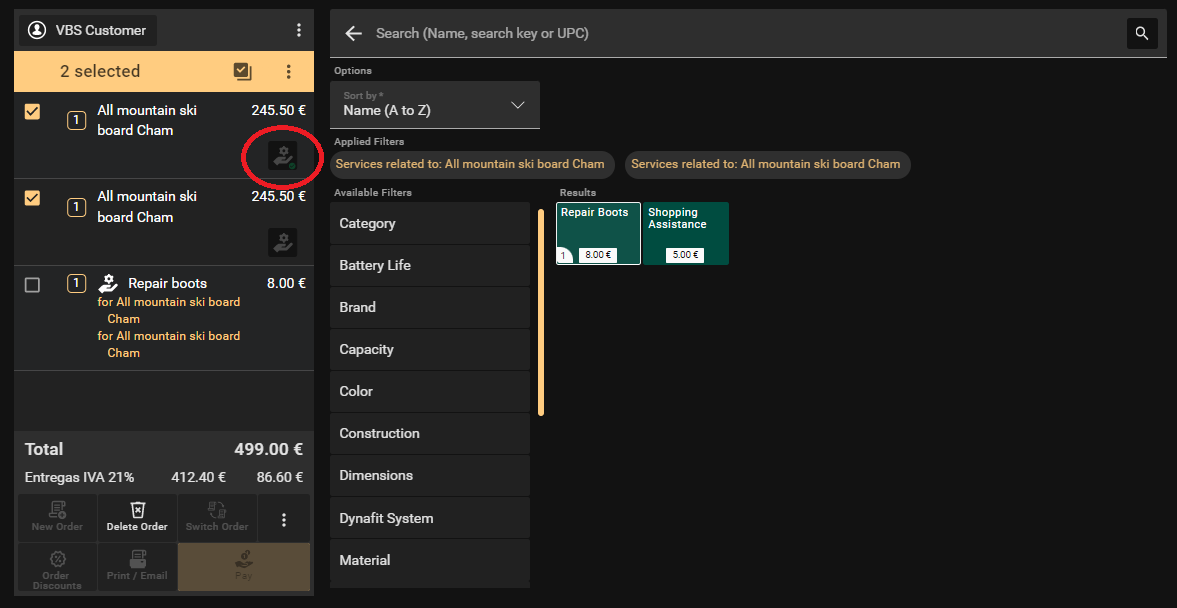Check the Repair boots line checkbox
1177x608 pixels.
32,285
